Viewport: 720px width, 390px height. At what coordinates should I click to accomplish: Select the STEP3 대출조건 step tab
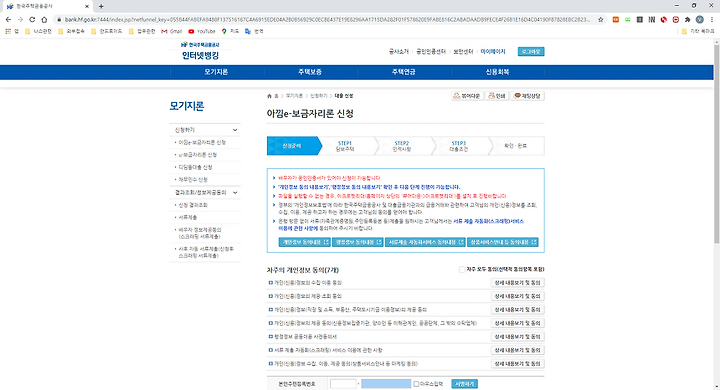458,146
